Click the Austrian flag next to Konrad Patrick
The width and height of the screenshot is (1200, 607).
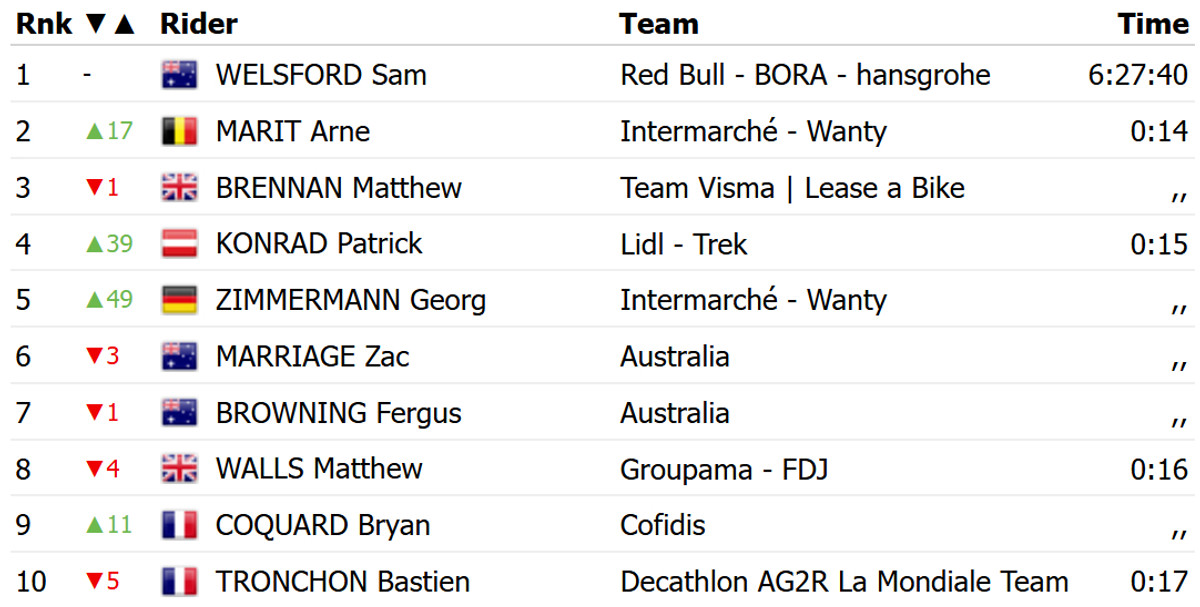(x=179, y=244)
